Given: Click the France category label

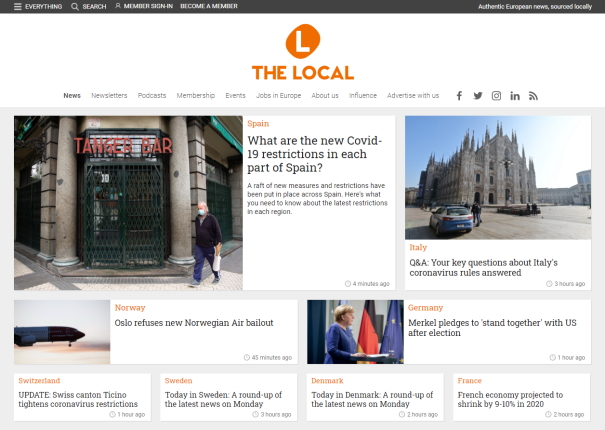Looking at the screenshot, I should click(470, 381).
